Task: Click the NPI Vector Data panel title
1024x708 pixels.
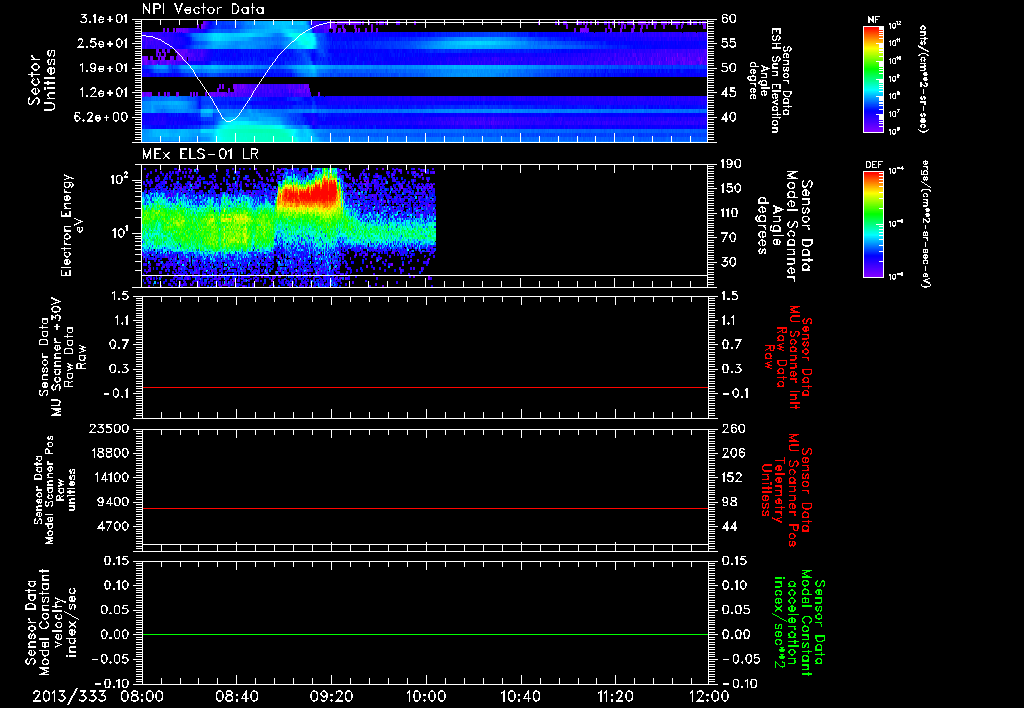Action: click(x=204, y=9)
